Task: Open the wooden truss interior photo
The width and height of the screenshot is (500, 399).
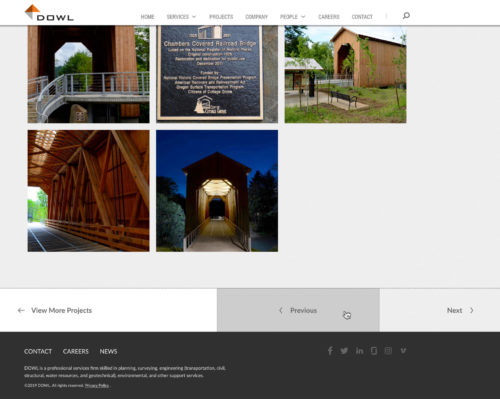Action: 89,191
